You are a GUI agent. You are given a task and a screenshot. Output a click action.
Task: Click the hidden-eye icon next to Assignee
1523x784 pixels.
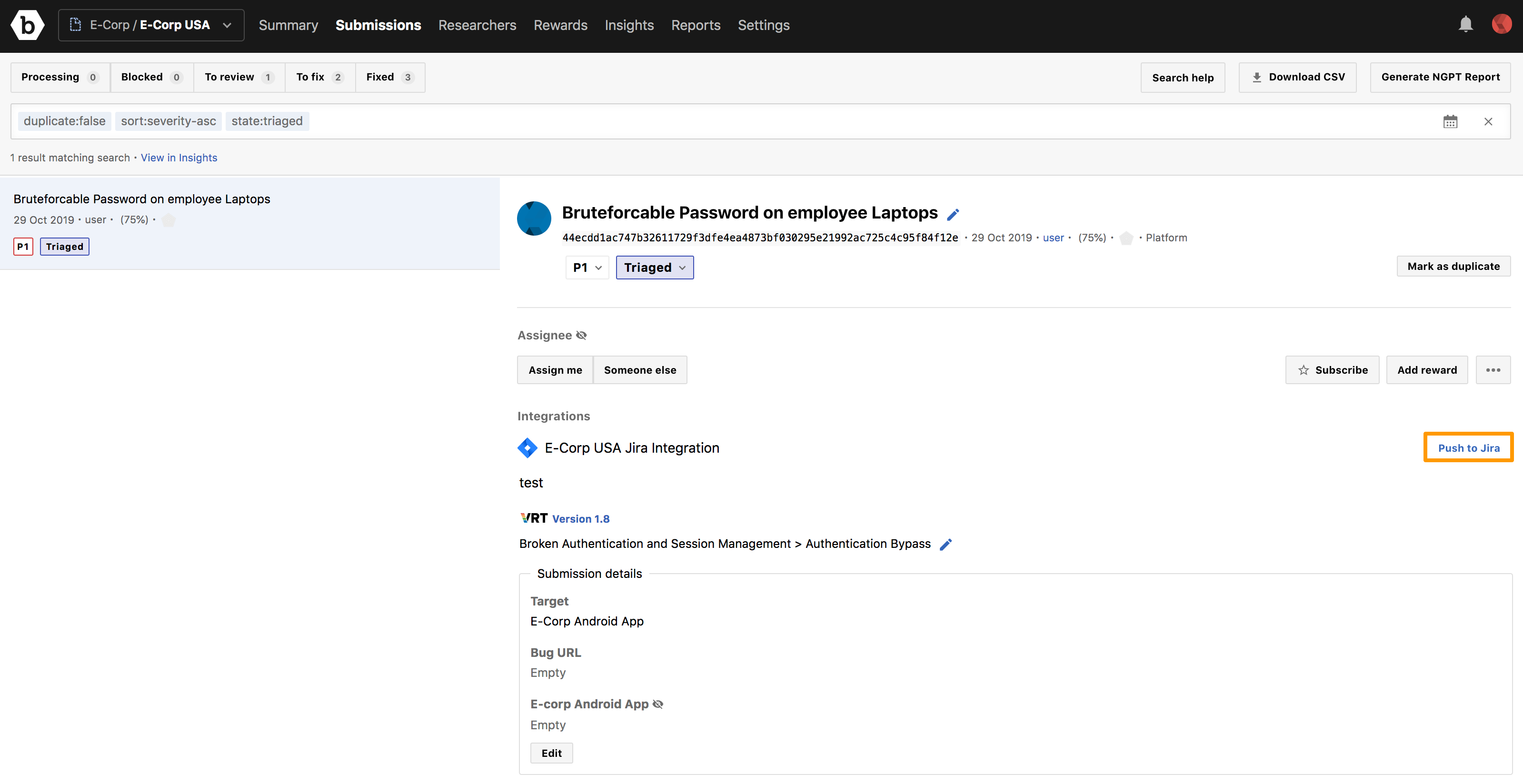(582, 335)
